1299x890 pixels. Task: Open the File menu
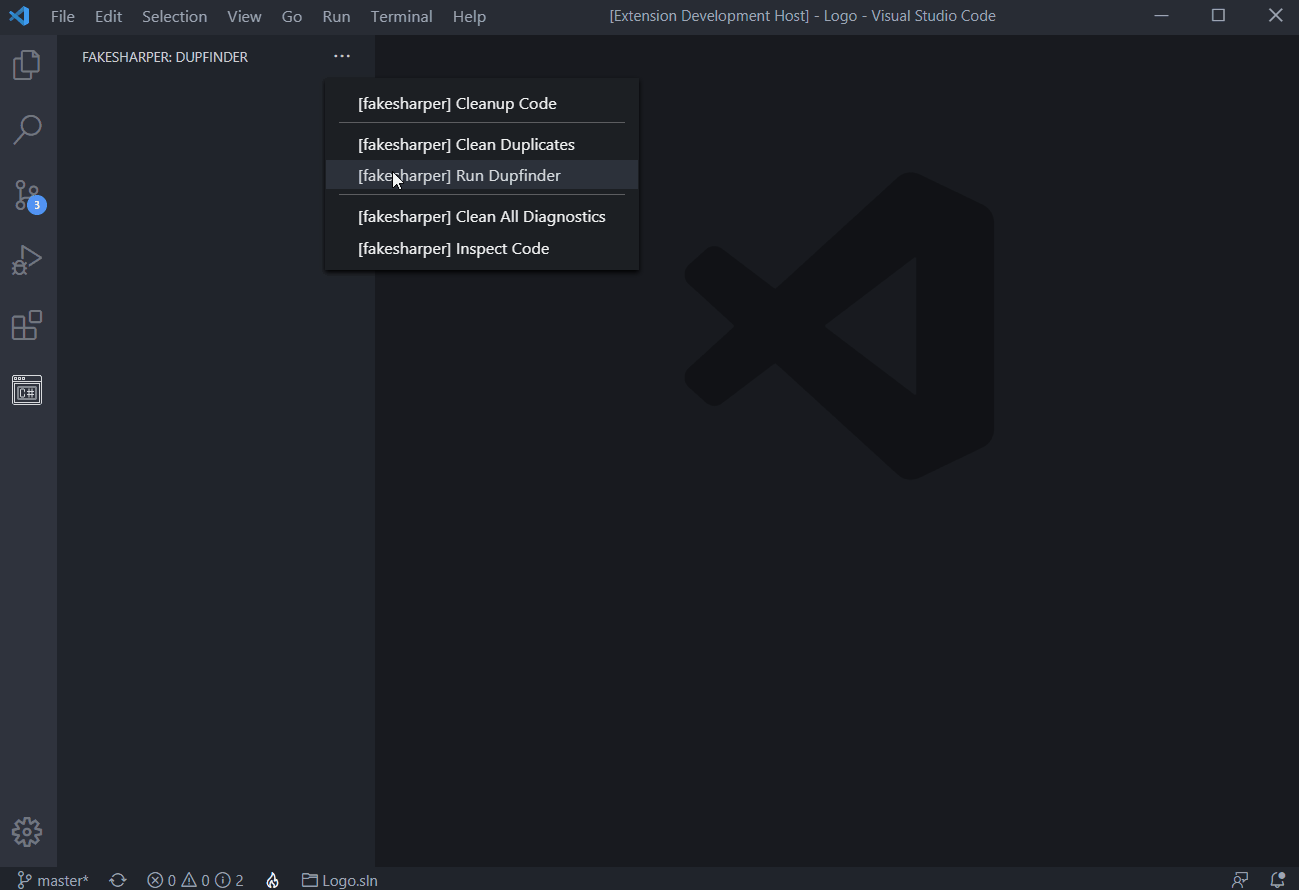click(63, 16)
